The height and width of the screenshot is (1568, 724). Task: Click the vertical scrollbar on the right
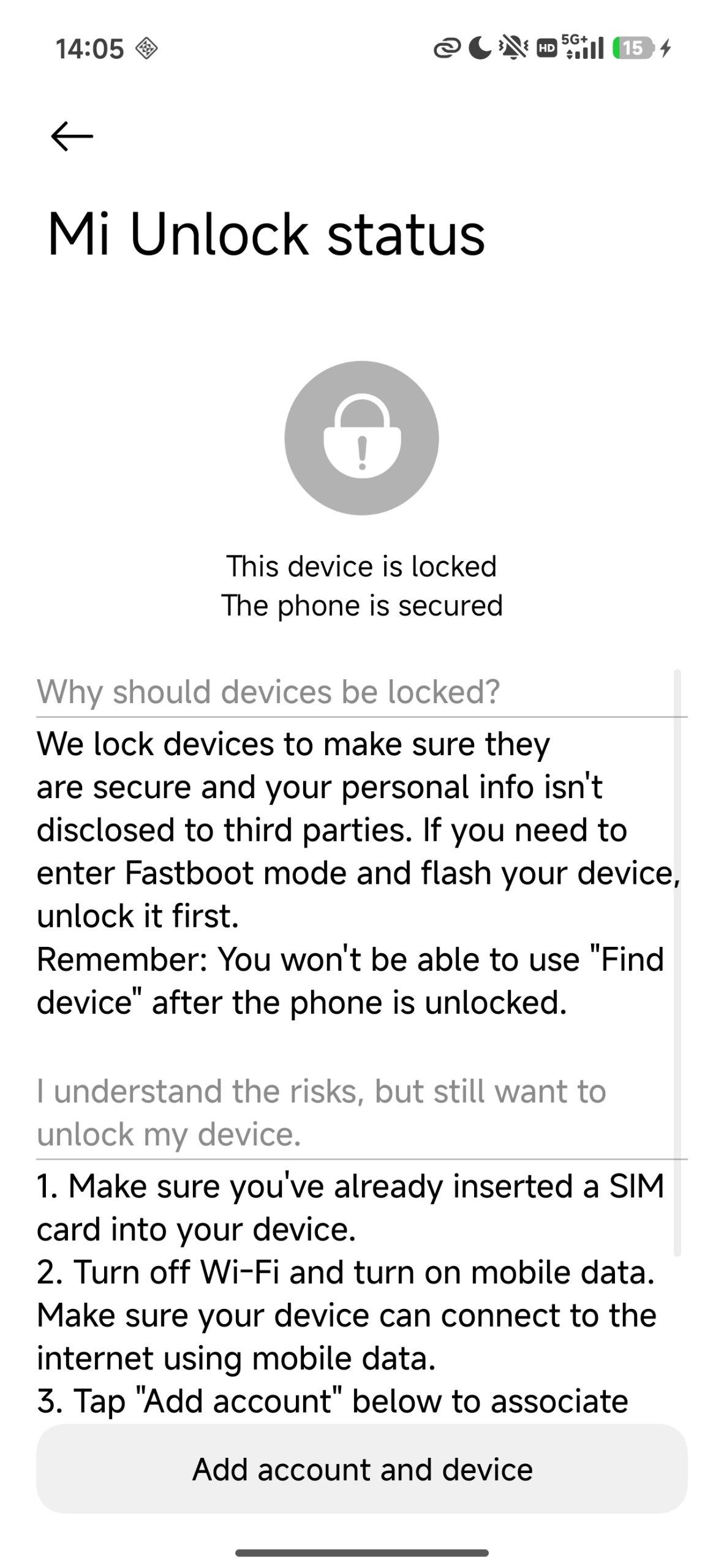[x=677, y=962]
